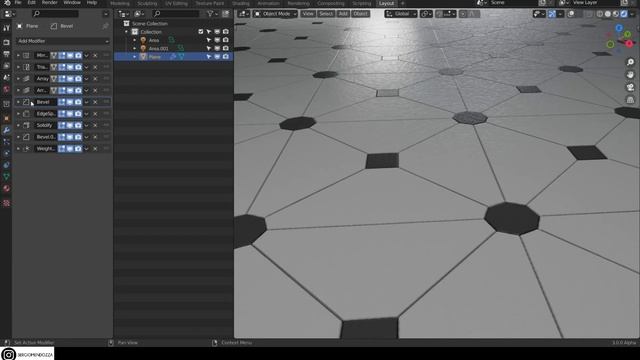
Task: Click the properties editor search field
Action: coord(55,14)
